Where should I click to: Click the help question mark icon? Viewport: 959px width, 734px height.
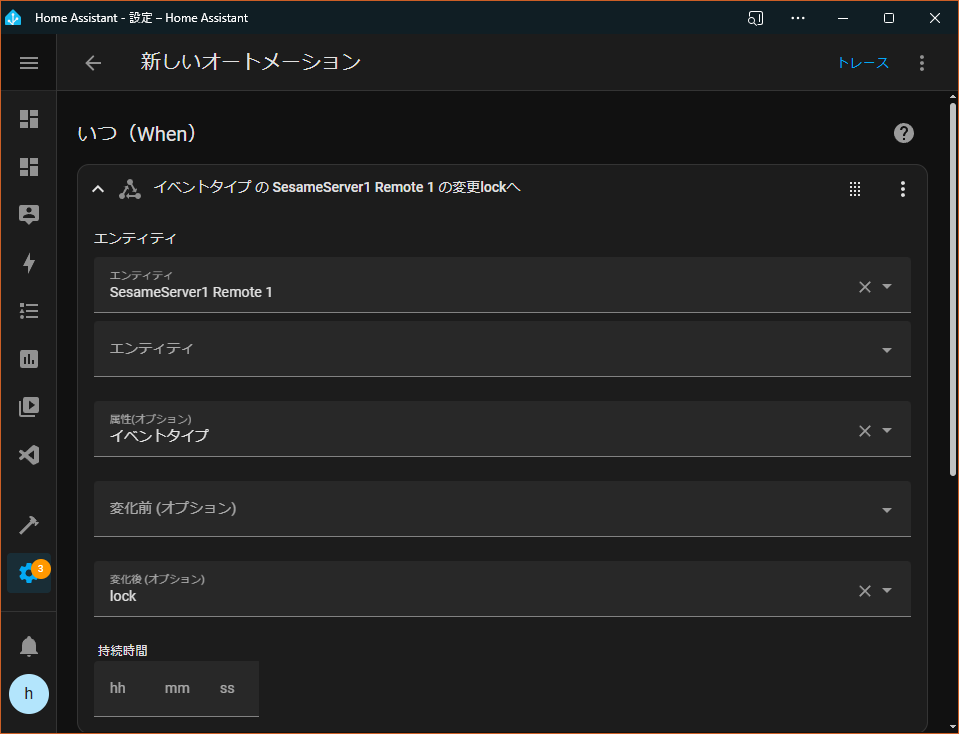point(903,133)
